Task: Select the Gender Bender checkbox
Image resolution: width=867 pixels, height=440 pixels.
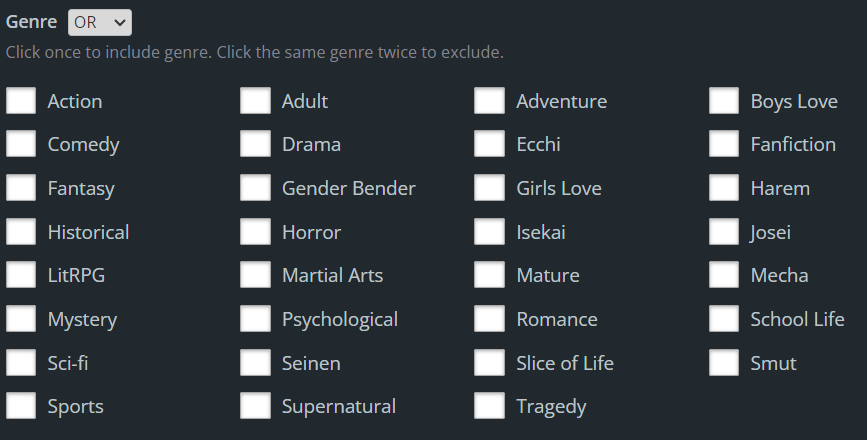Action: coord(255,188)
